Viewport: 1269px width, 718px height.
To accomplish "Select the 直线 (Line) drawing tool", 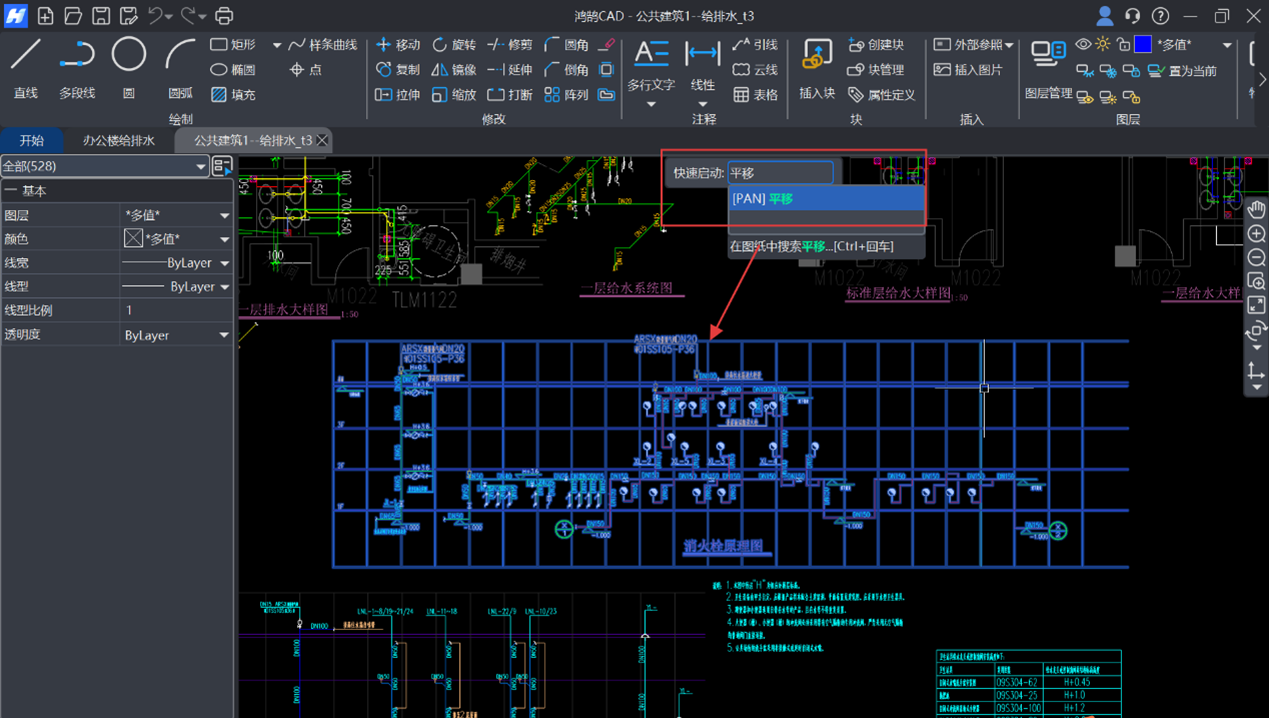I will click(x=25, y=66).
